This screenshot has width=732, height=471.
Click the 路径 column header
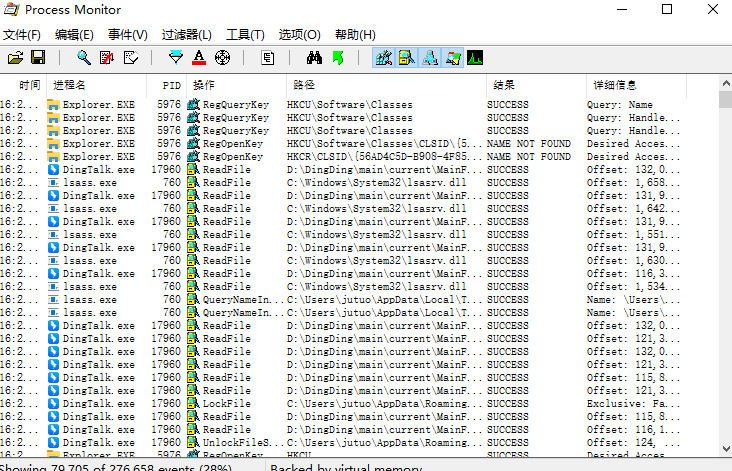click(x=387, y=85)
